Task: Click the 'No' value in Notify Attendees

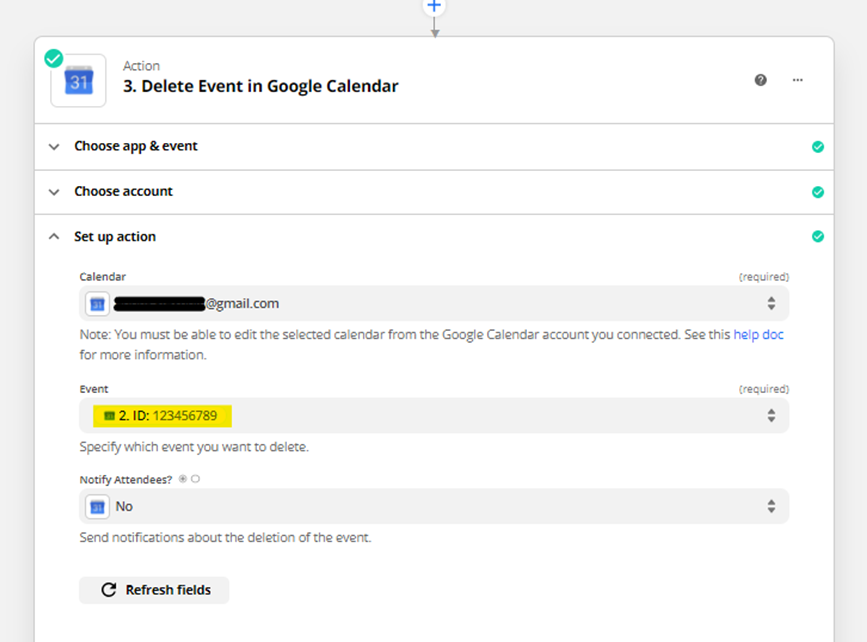Action: [124, 507]
